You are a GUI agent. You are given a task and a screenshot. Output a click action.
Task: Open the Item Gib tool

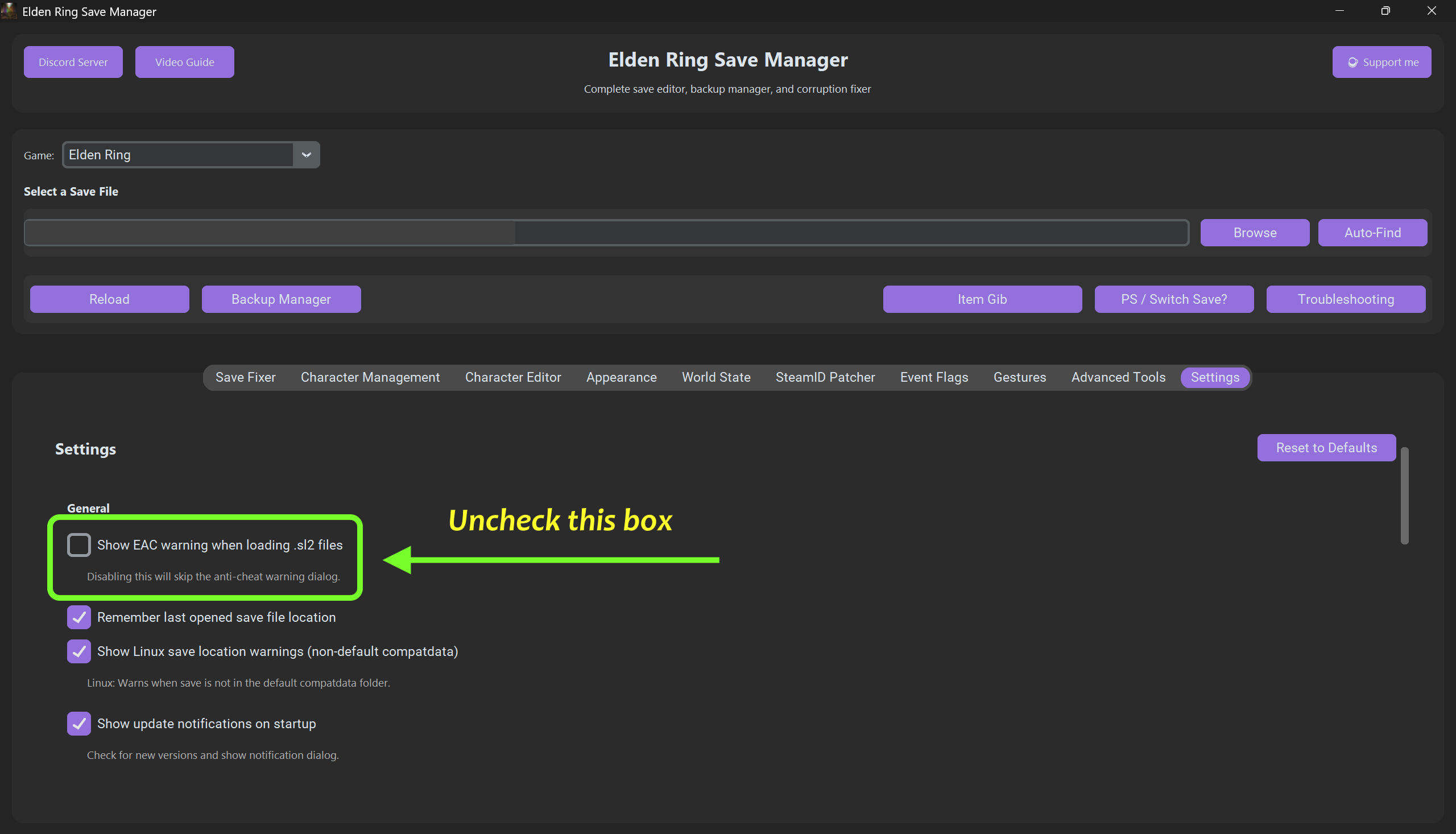982,299
